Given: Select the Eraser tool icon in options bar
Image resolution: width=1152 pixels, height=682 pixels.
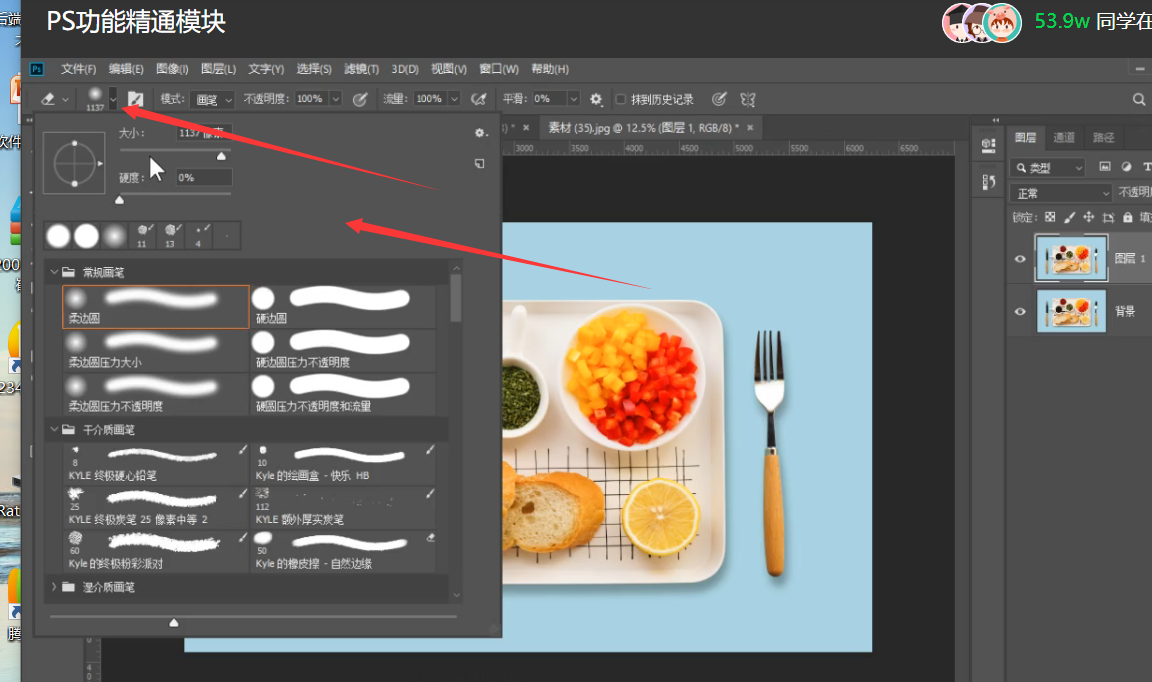Looking at the screenshot, I should 48,99.
